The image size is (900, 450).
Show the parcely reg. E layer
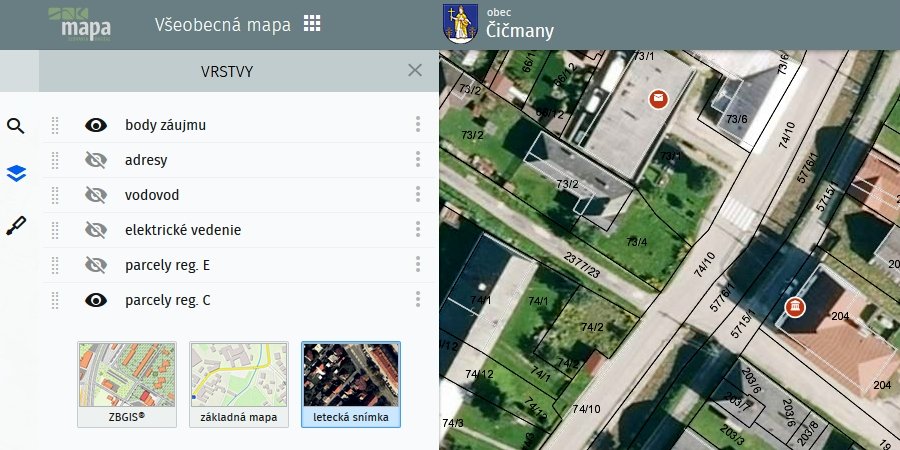click(96, 265)
